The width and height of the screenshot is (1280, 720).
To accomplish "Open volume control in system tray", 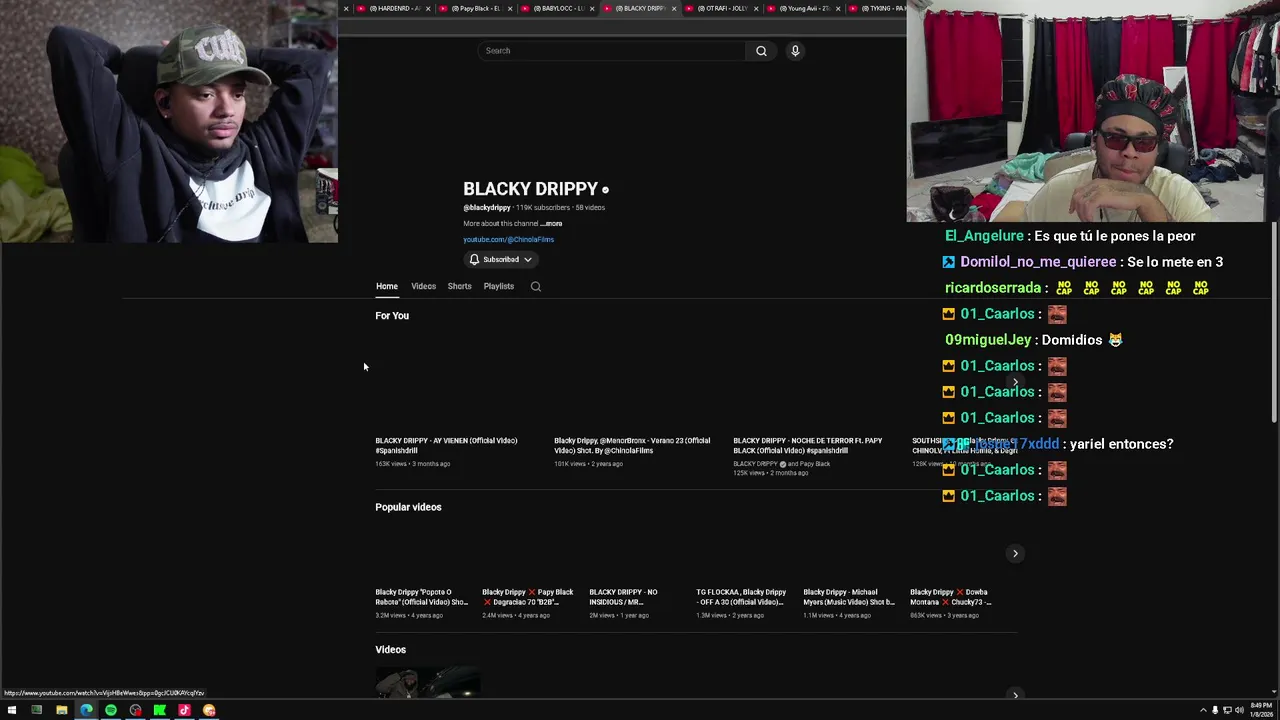I will (1240, 711).
